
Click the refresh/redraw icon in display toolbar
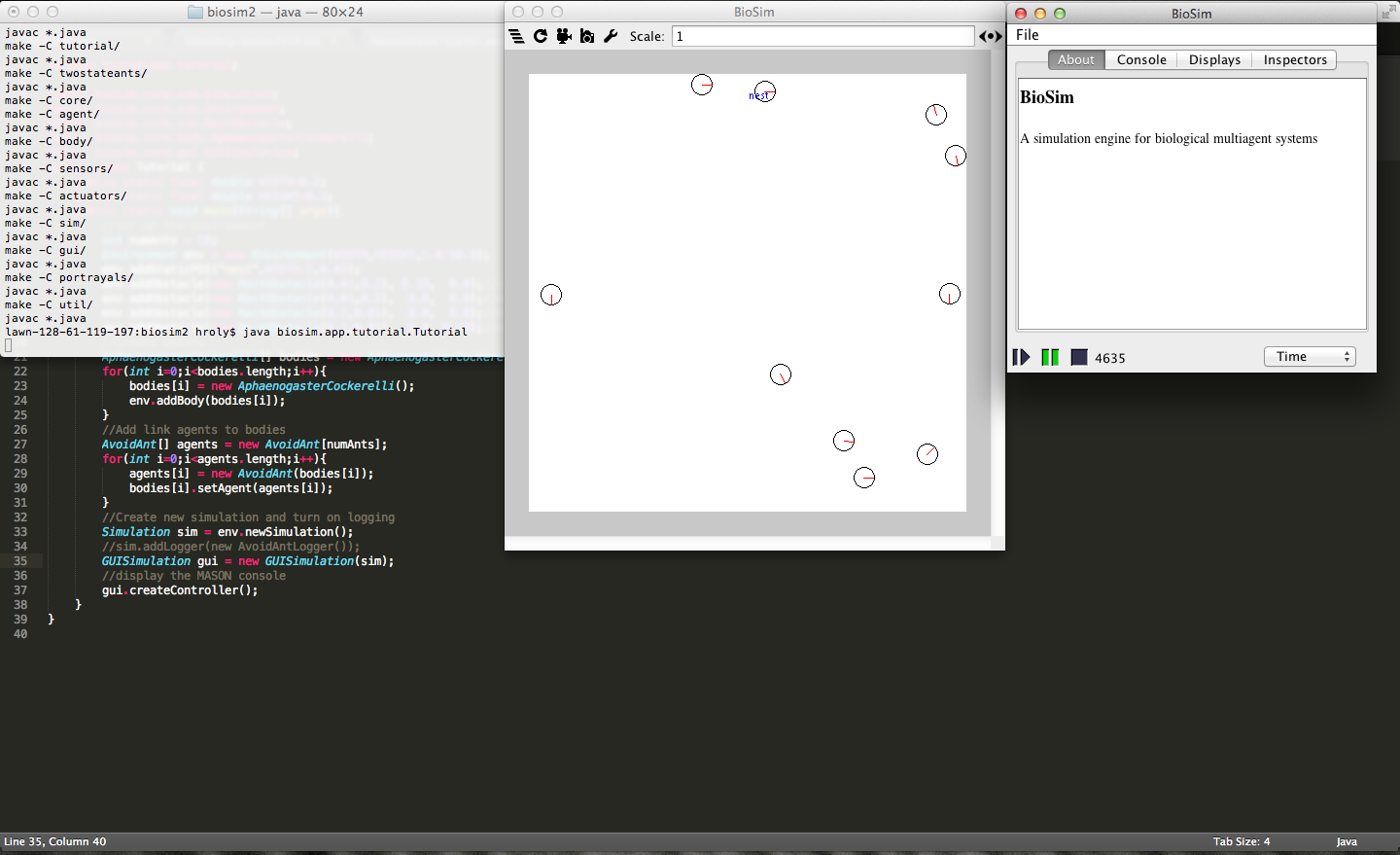click(x=541, y=36)
